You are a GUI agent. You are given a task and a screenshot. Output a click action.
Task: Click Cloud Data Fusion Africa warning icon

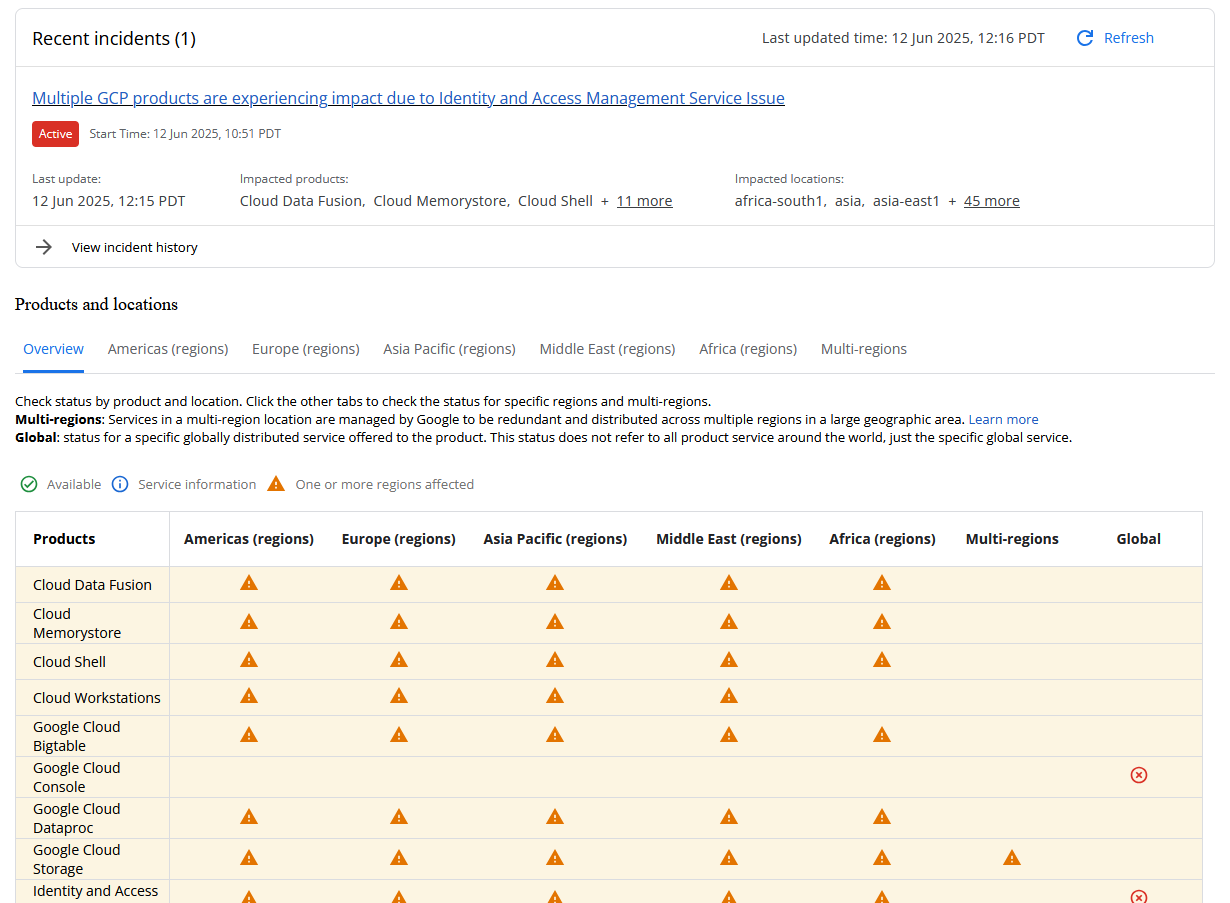point(882,583)
